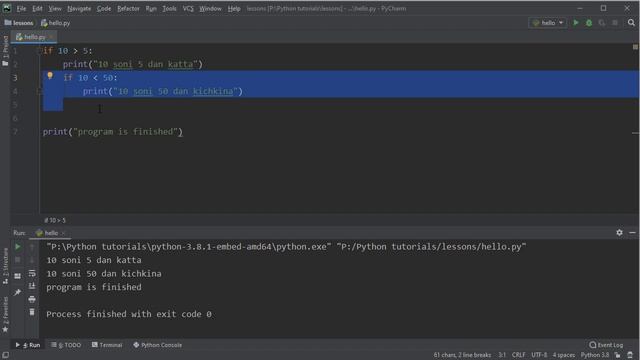Run the hello configuration from top toolbar
The height and width of the screenshot is (360, 640).
point(576,23)
